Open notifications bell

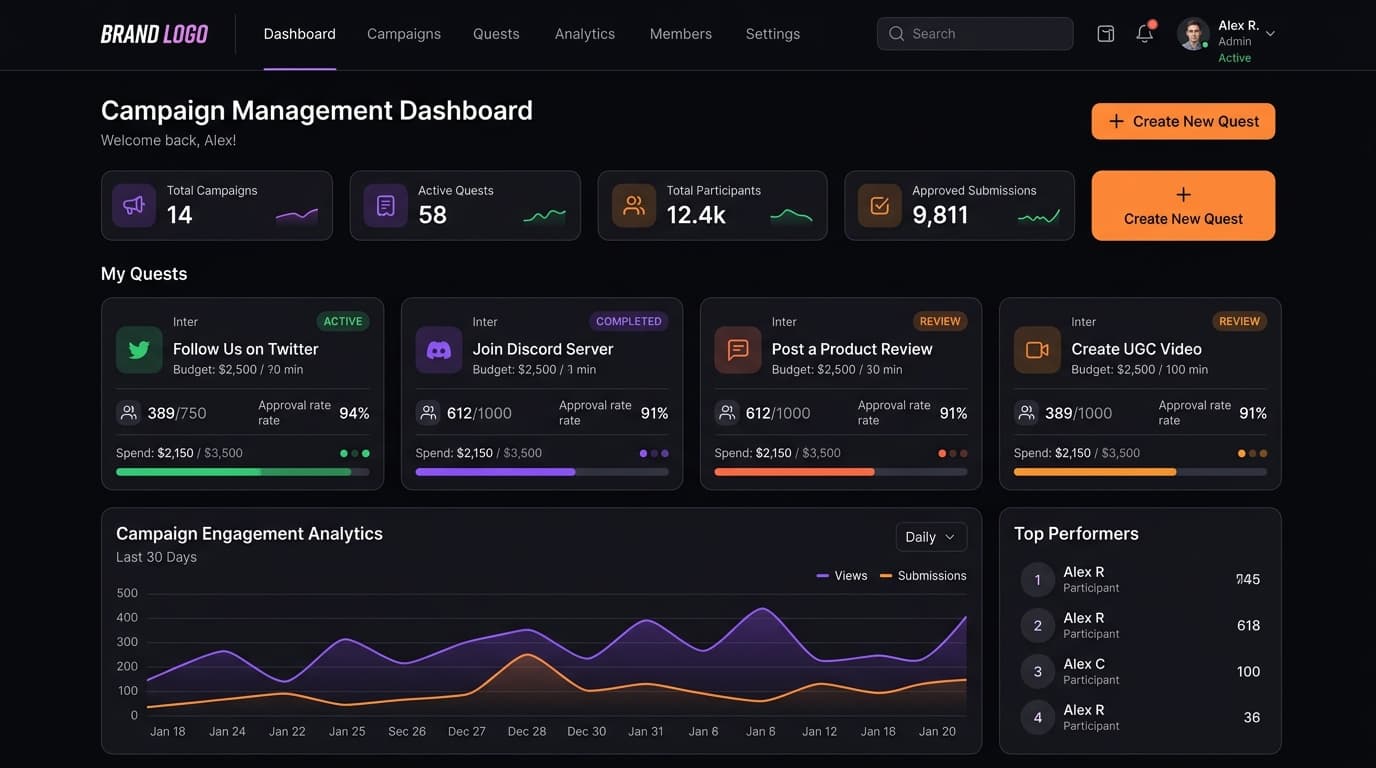coord(1145,33)
